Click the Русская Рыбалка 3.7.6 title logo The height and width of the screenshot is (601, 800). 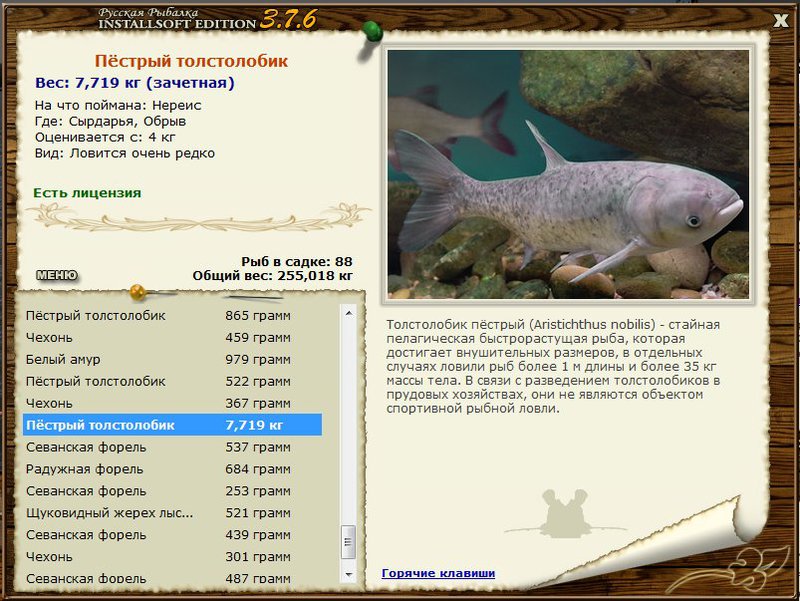click(x=195, y=17)
